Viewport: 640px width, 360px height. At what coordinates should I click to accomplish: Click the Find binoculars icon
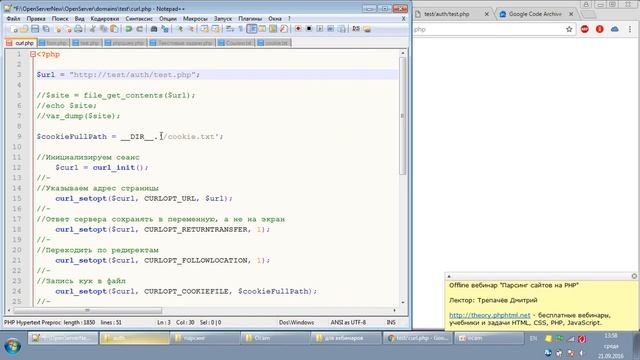coord(154,29)
